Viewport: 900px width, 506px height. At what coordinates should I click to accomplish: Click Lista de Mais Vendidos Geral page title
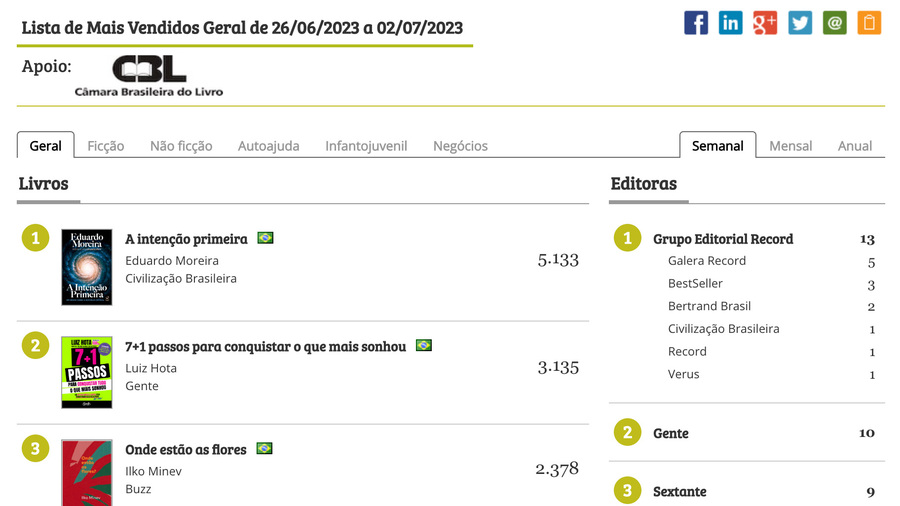click(242, 28)
